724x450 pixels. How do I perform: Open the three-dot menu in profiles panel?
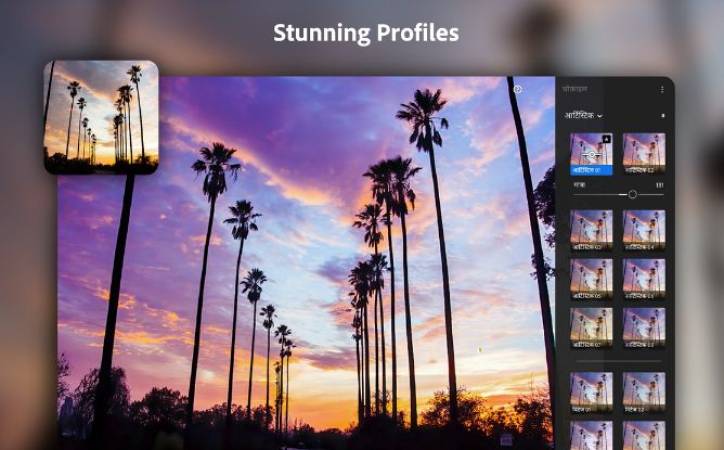662,90
